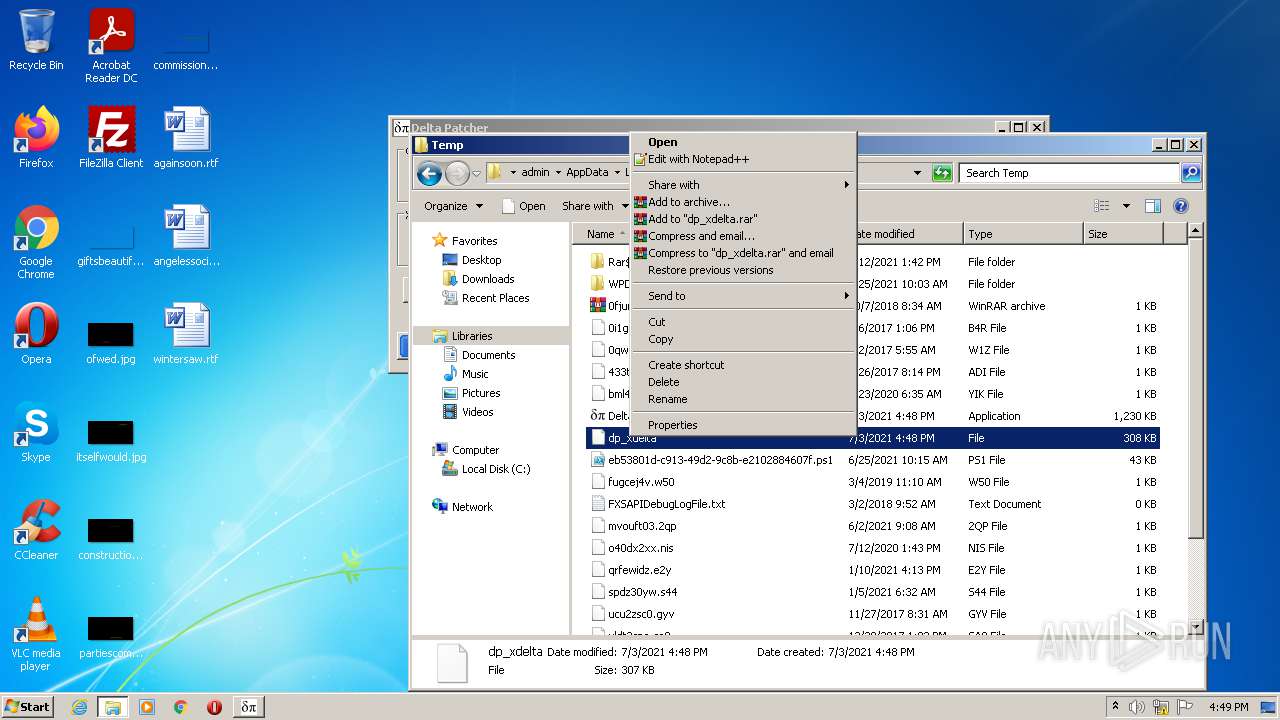The height and width of the screenshot is (720, 1280).
Task: Select Downloads under Favorites
Action: tap(488, 279)
